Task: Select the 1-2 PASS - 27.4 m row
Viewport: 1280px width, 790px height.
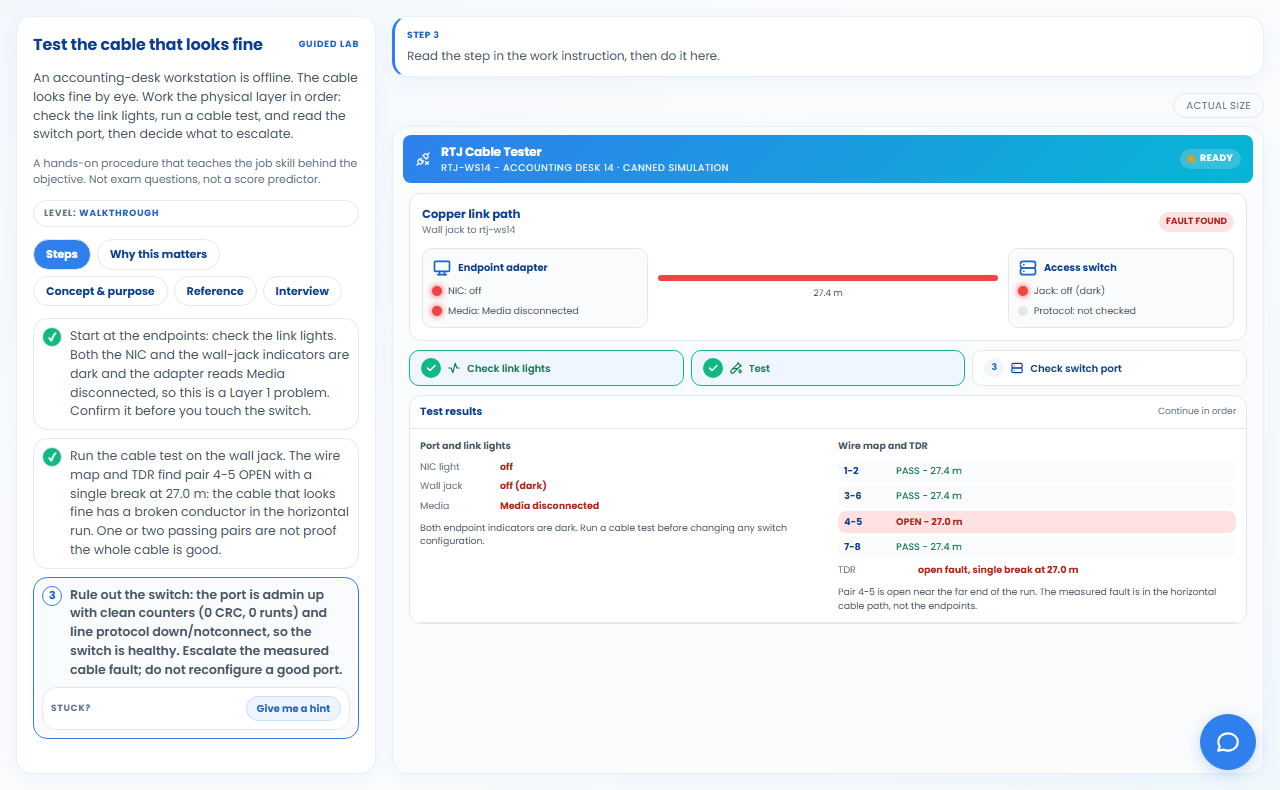Action: 1037,470
